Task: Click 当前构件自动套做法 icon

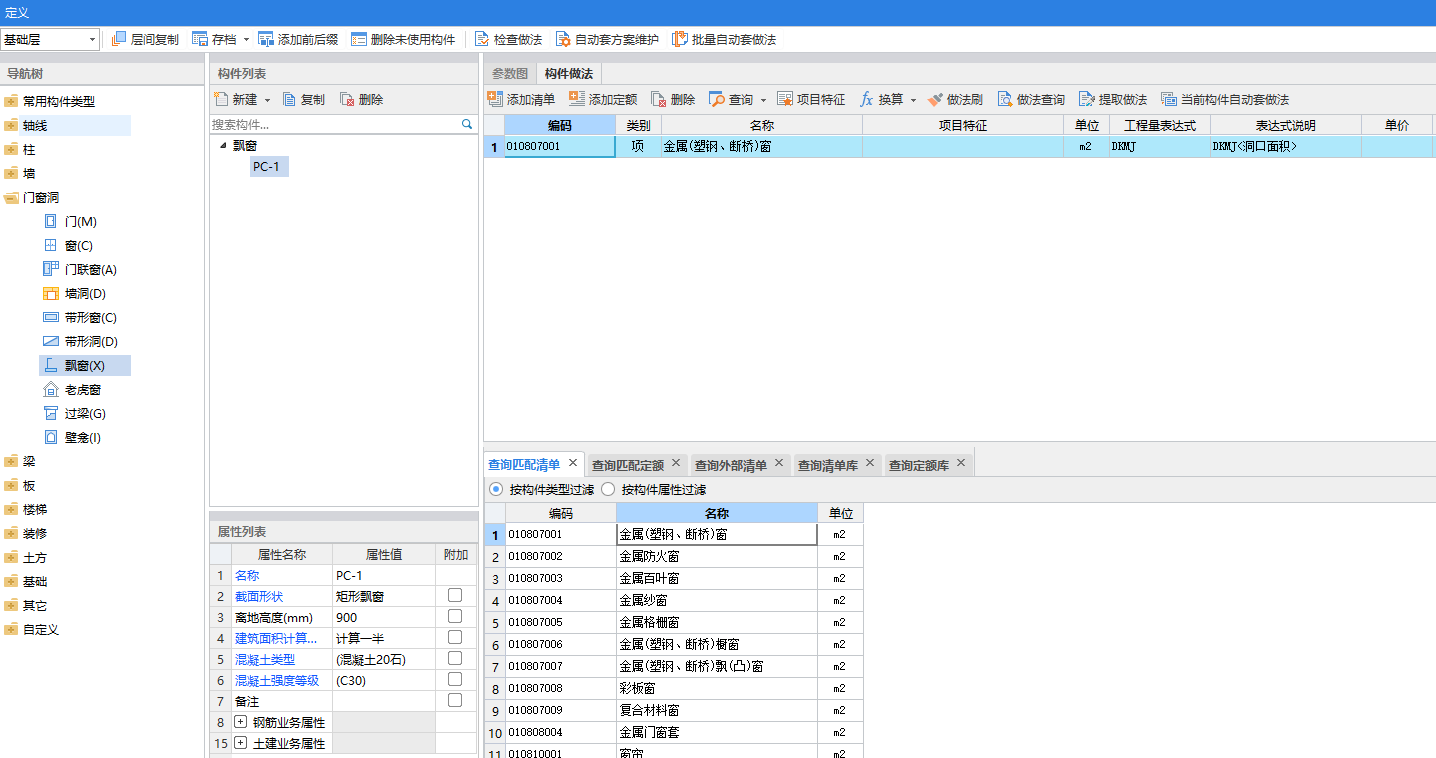Action: pos(1169,99)
